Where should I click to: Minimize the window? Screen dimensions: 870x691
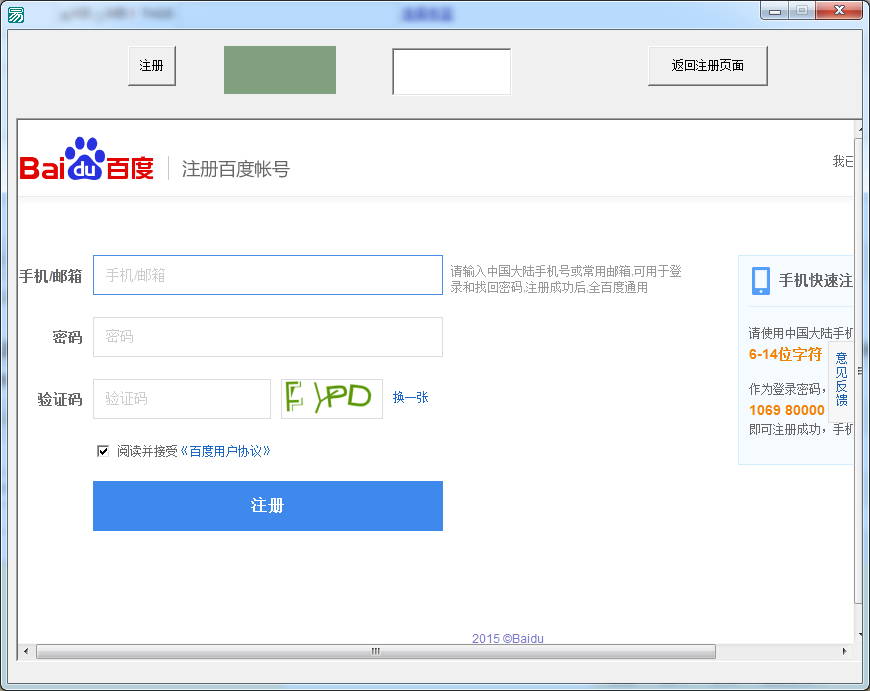(775, 11)
